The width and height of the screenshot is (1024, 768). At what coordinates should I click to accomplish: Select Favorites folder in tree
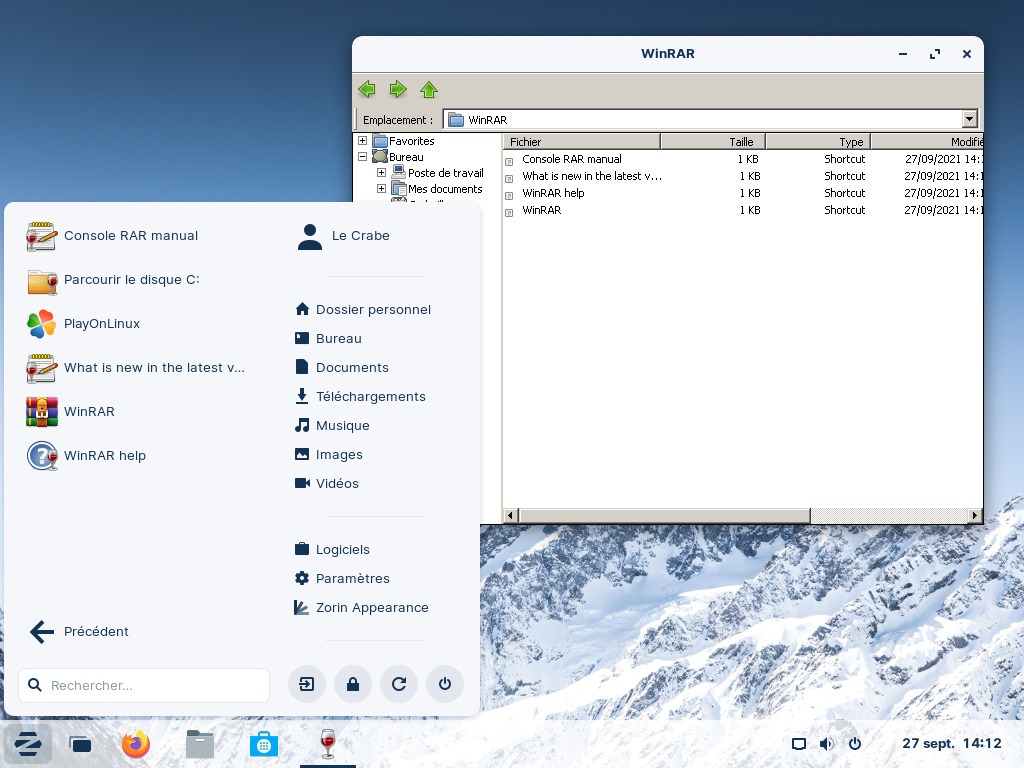[x=411, y=141]
